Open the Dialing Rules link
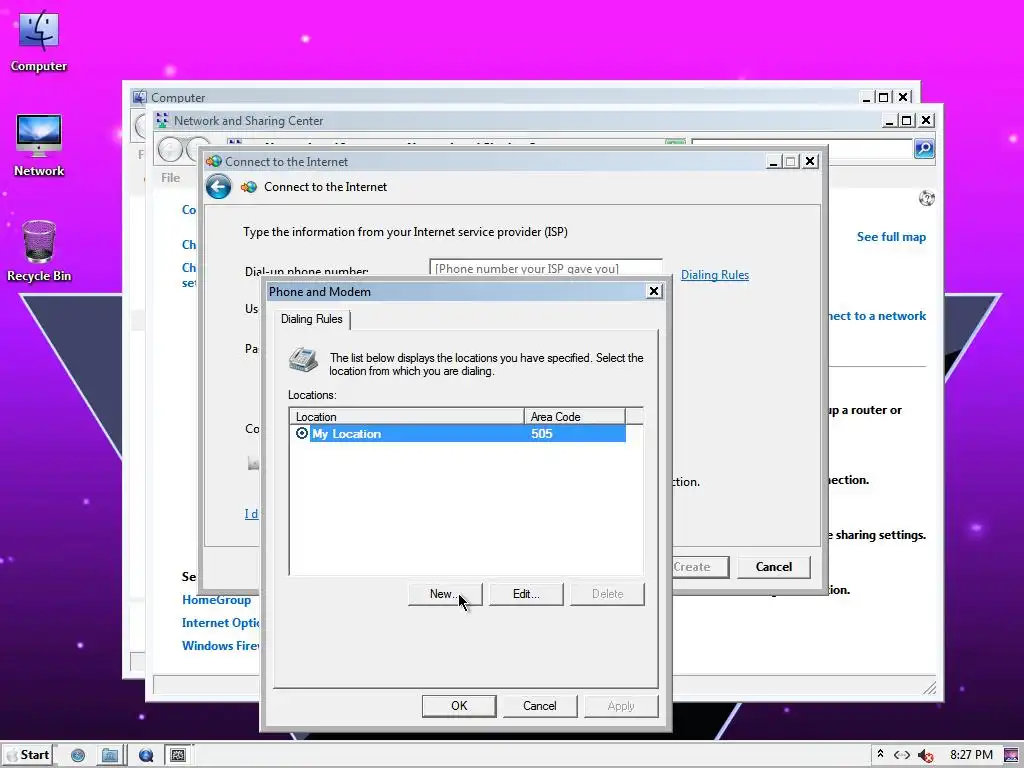 pyautogui.click(x=714, y=275)
